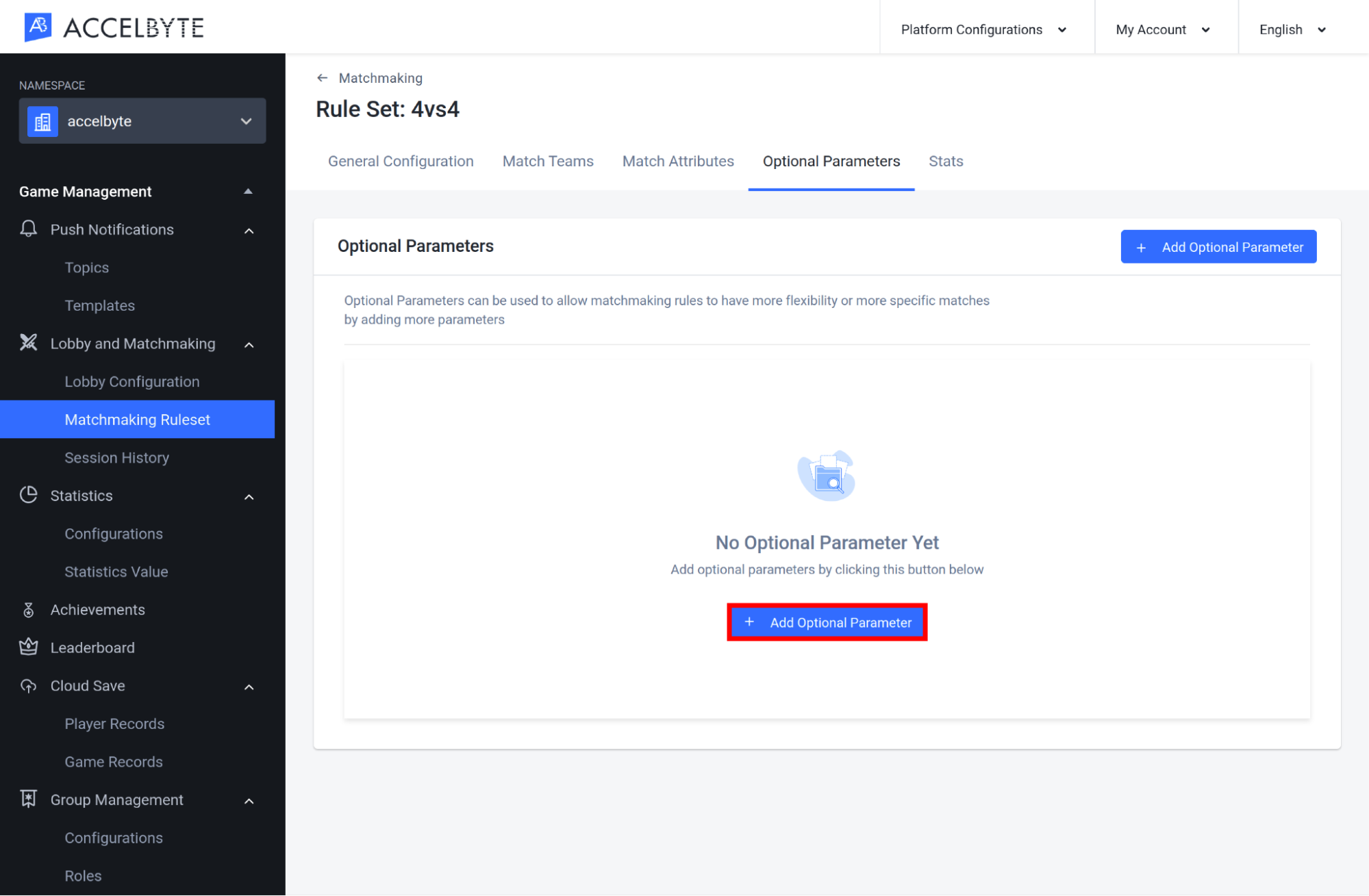The height and width of the screenshot is (896, 1369).
Task: Click the top Add Optional Parameter button
Action: (1219, 247)
